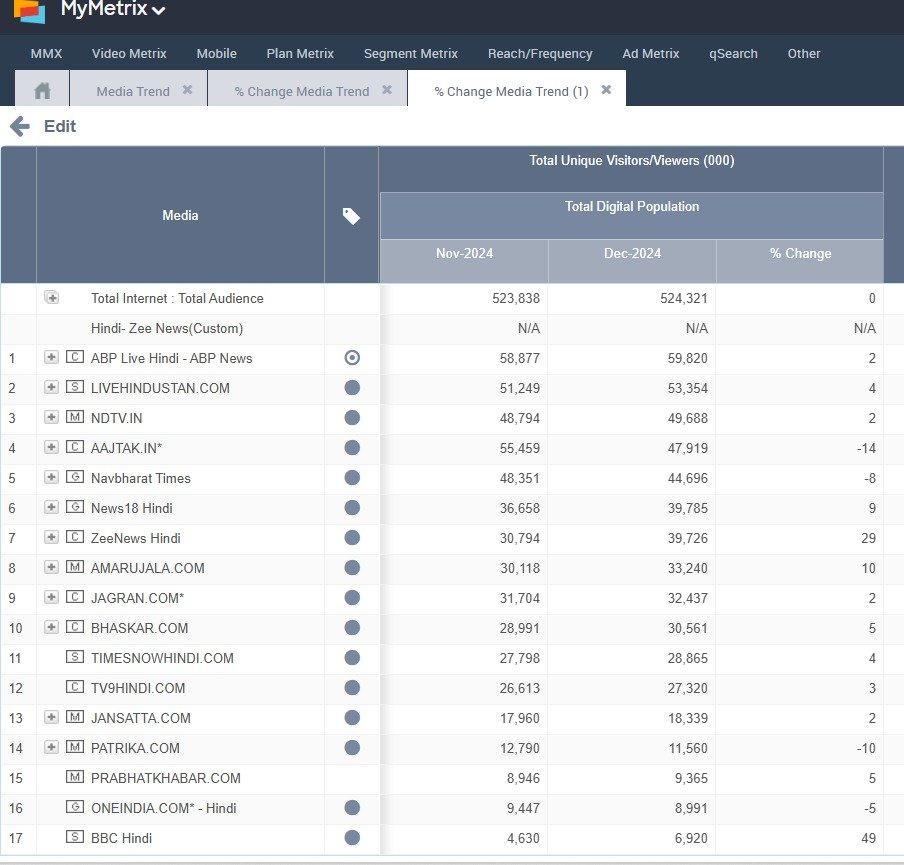Close the % Change Media Trend (1) tab

coord(606,89)
